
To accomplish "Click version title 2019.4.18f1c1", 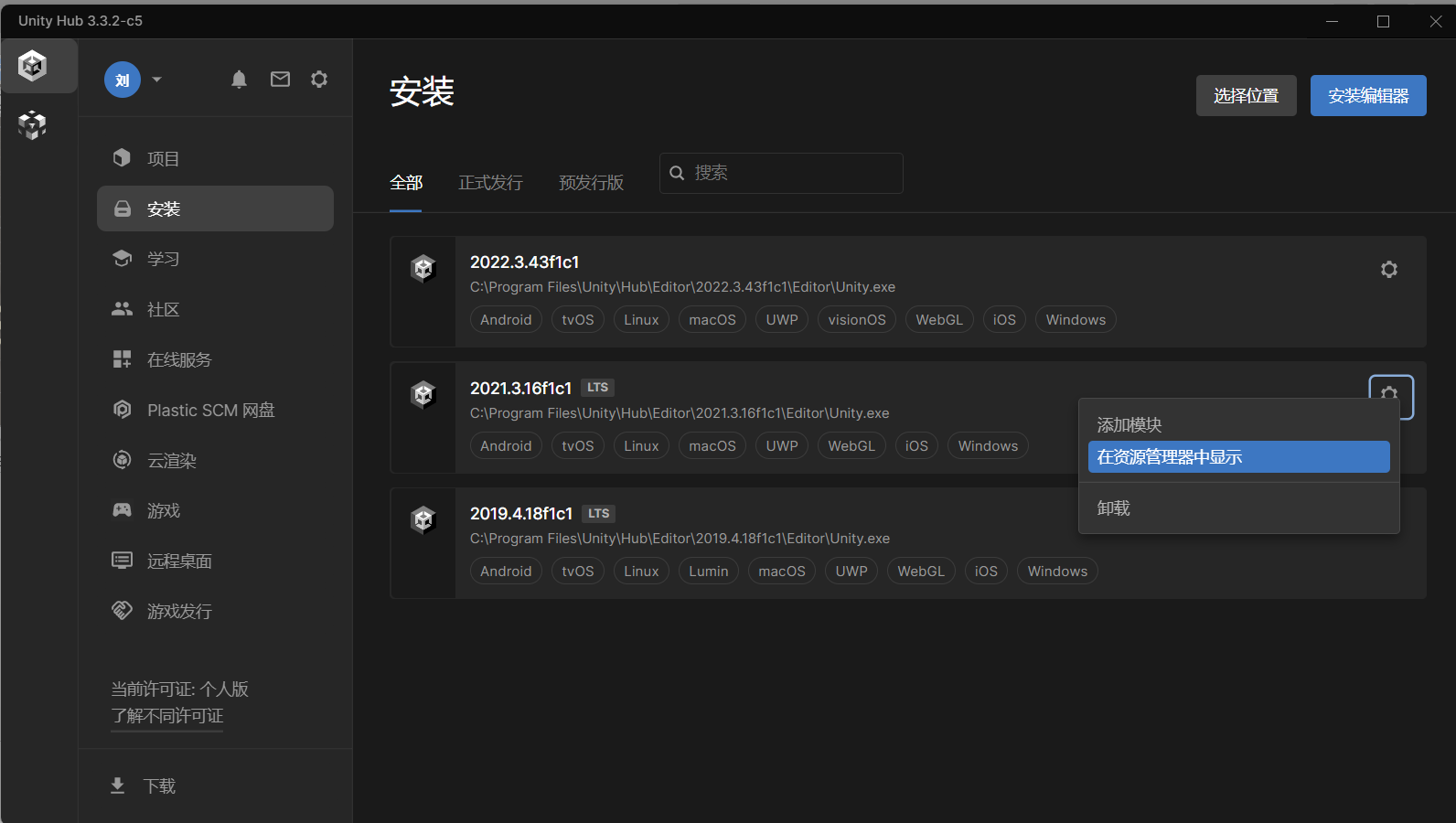I will point(521,513).
